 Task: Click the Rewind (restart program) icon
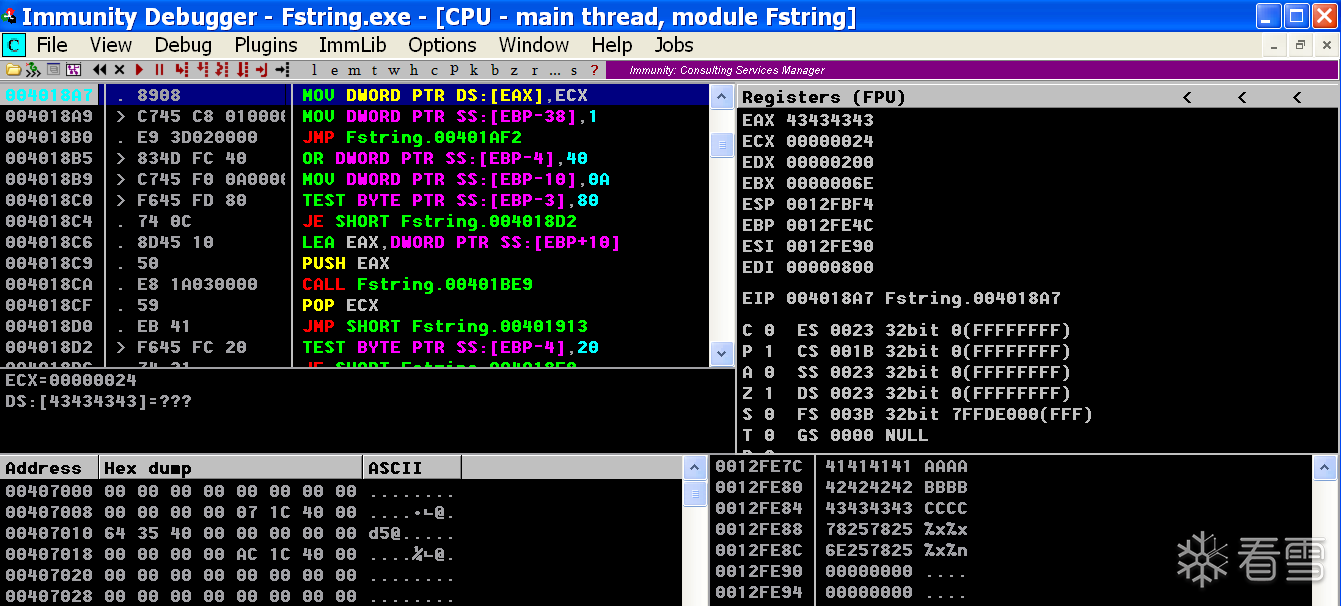tap(99, 70)
